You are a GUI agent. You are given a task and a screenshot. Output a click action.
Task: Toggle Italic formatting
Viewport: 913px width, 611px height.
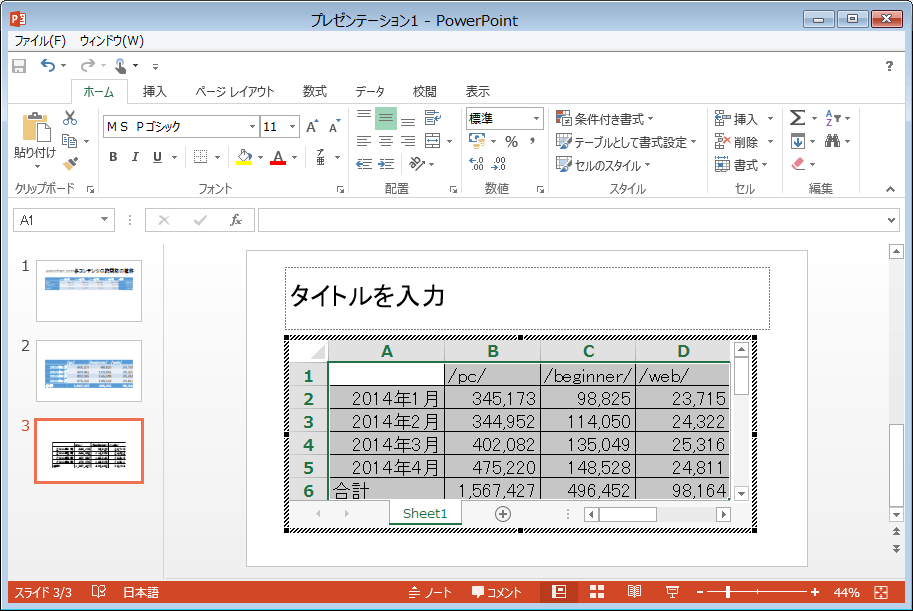pos(135,157)
